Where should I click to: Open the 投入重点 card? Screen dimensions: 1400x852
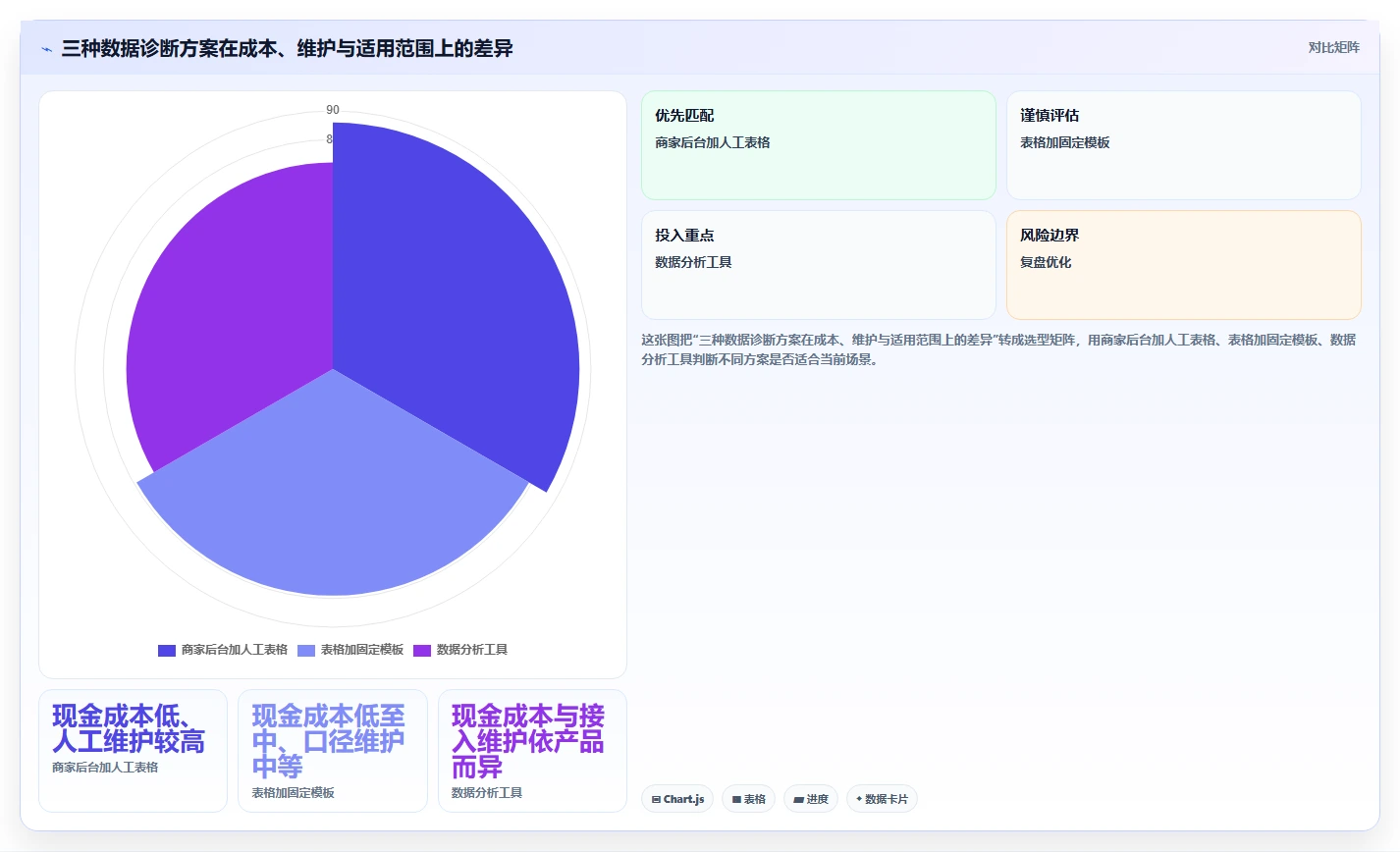coord(819,265)
